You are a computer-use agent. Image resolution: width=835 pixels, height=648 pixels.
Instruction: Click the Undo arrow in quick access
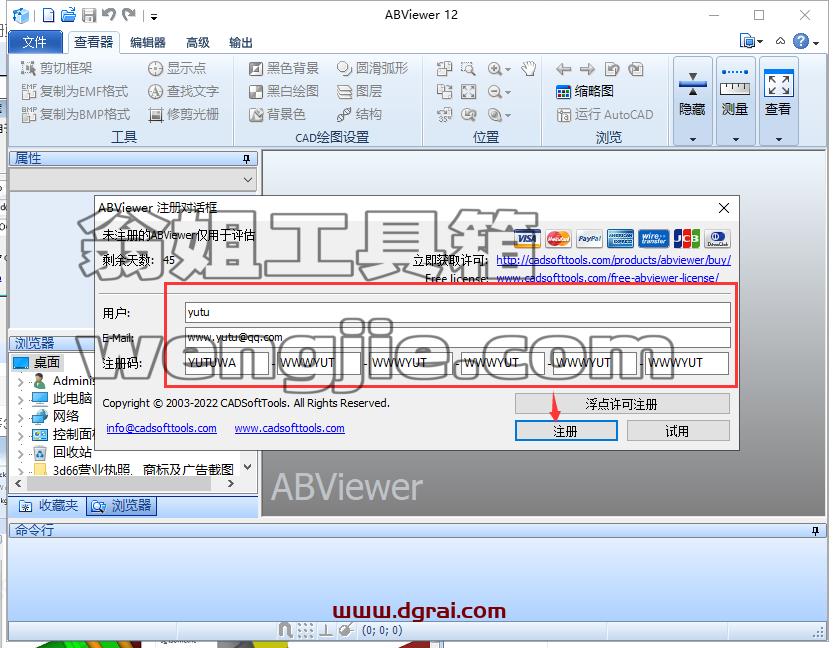(x=109, y=14)
